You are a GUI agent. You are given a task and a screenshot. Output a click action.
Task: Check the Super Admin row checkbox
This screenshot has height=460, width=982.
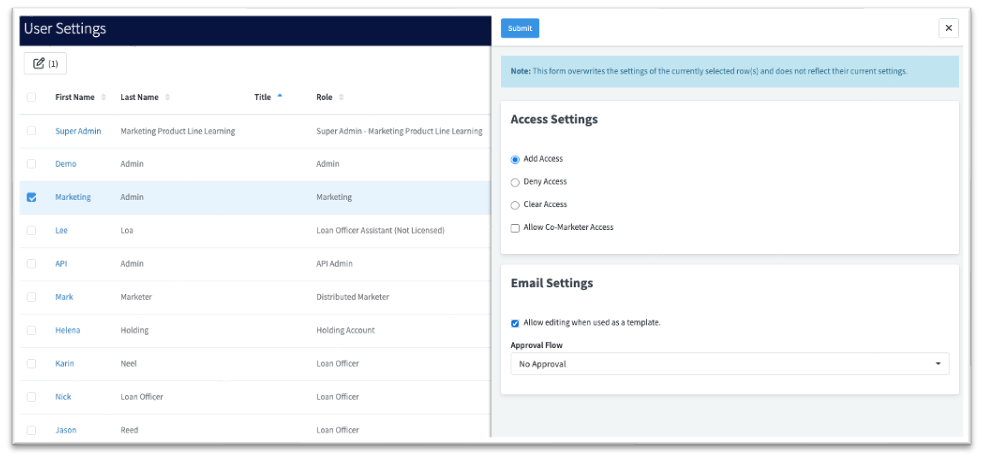[31, 131]
